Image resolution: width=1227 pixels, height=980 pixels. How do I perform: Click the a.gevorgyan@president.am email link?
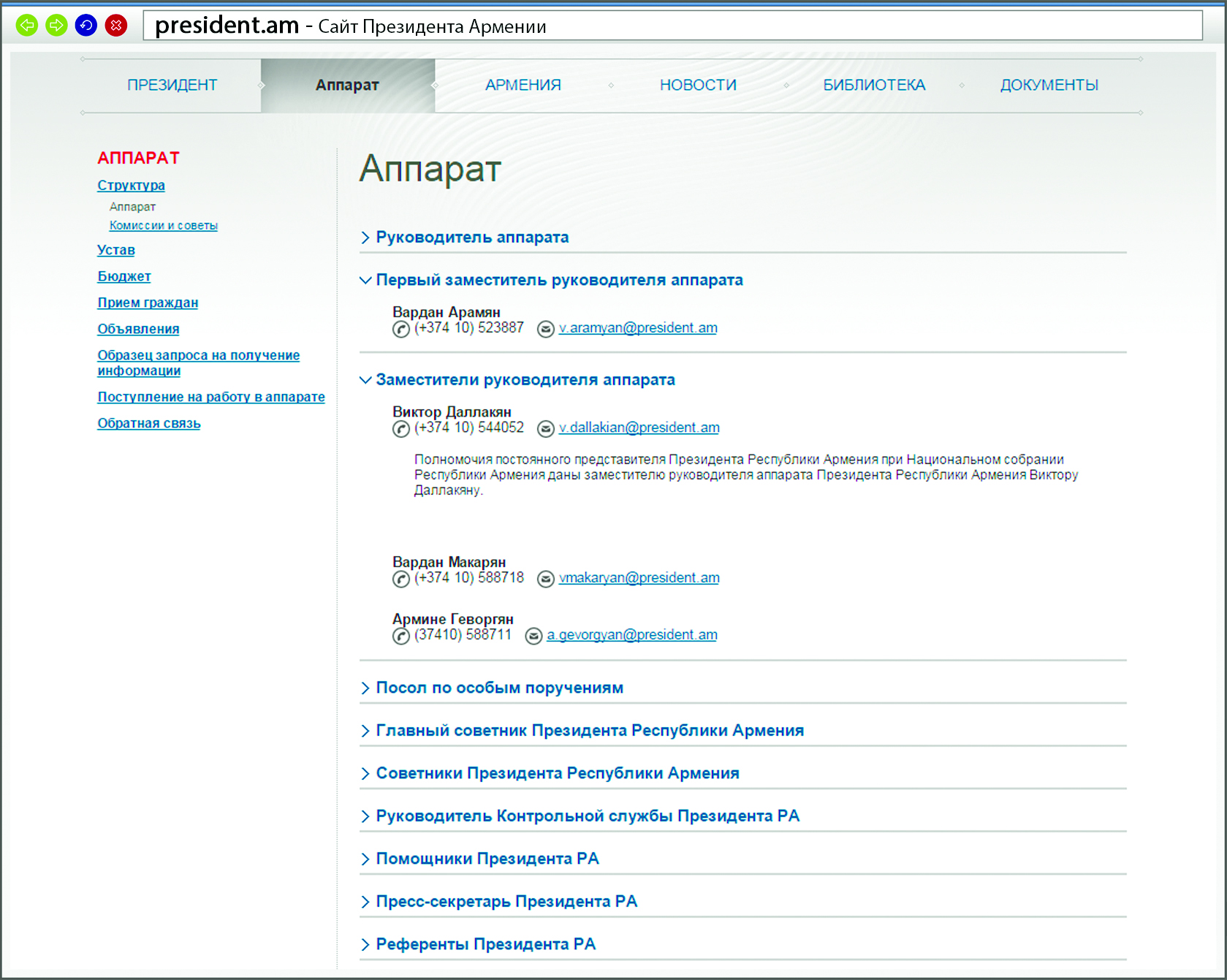(x=632, y=635)
